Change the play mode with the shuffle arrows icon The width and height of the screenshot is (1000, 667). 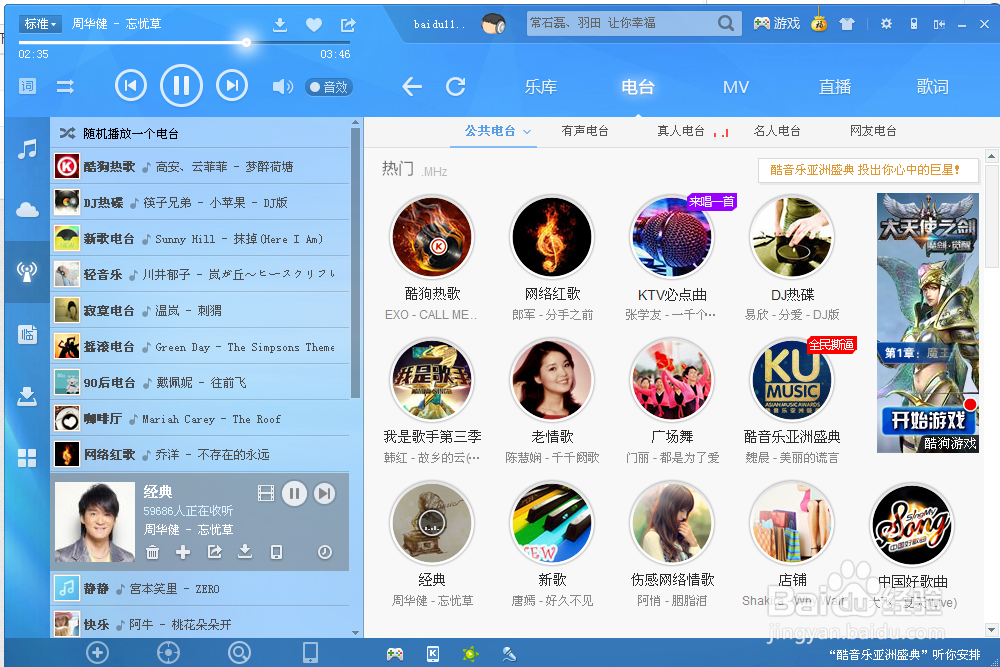[x=65, y=86]
